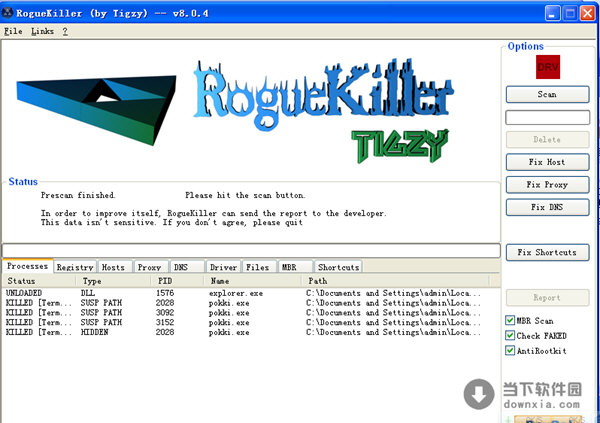
Task: Click PID 1576 cell
Action: click(x=165, y=293)
